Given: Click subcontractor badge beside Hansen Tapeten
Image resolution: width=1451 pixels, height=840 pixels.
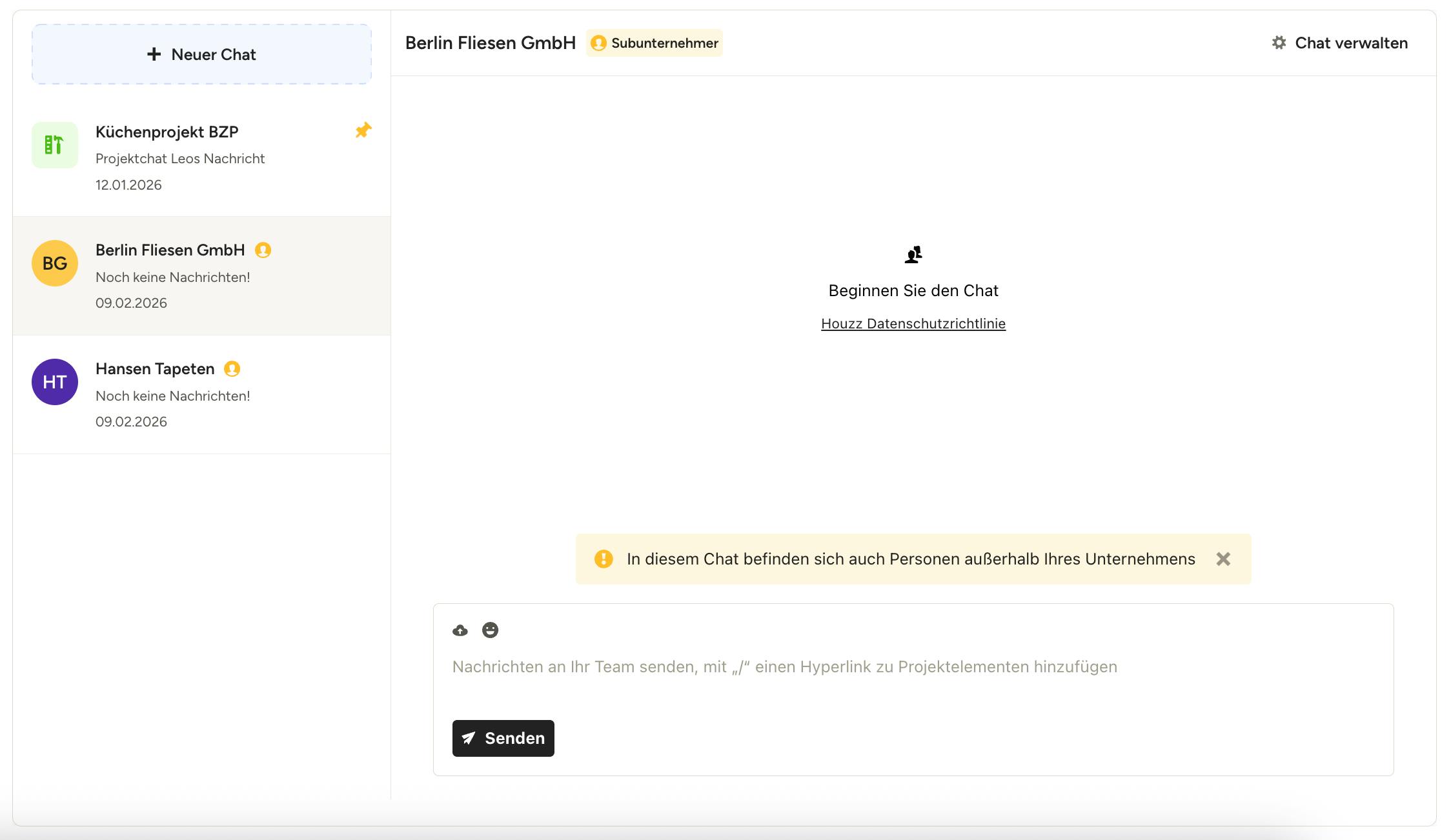Looking at the screenshot, I should point(232,369).
